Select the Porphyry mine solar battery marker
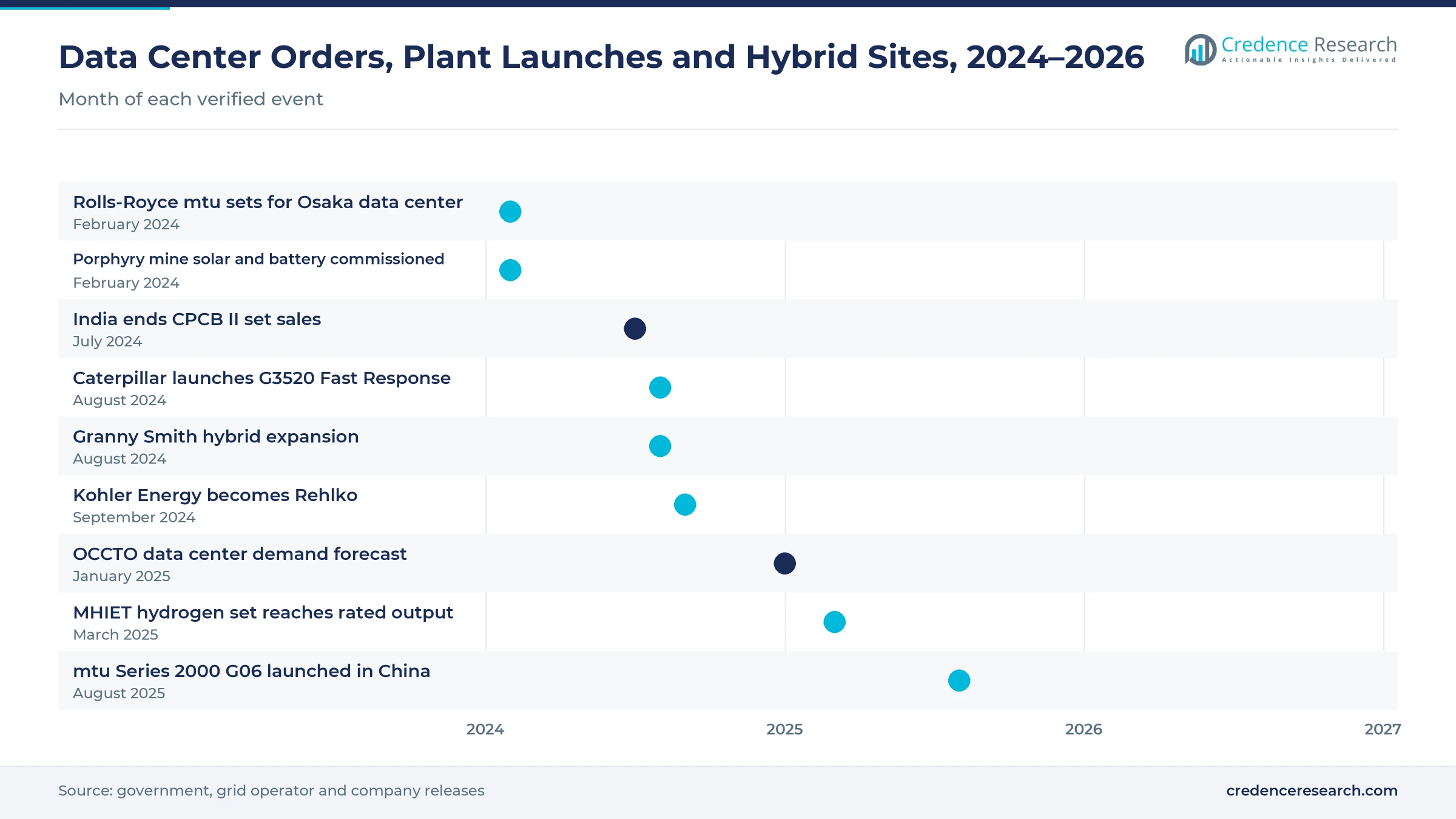The width and height of the screenshot is (1456, 819). pos(510,270)
